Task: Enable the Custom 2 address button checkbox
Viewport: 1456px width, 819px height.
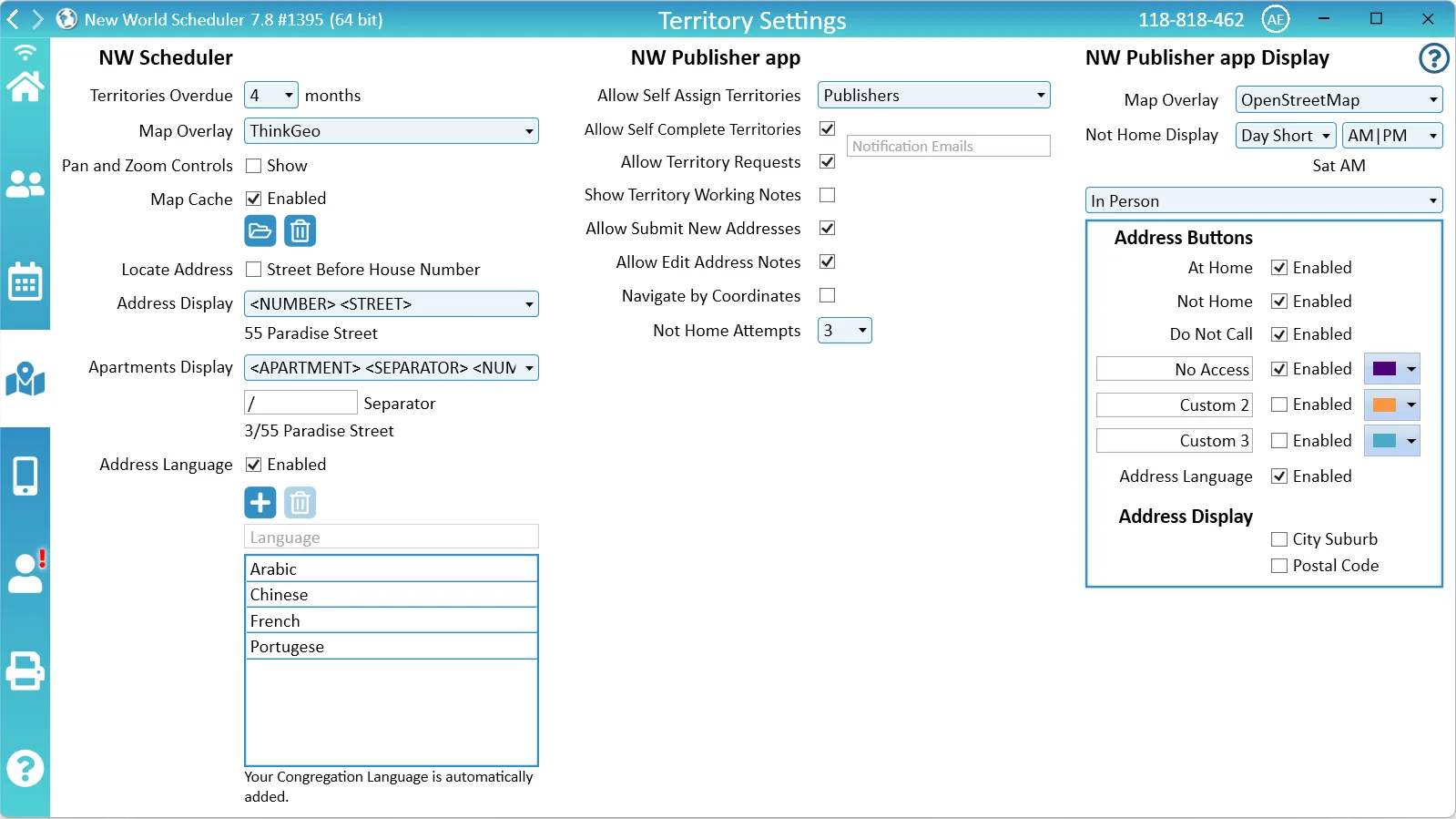Action: 1279,404
